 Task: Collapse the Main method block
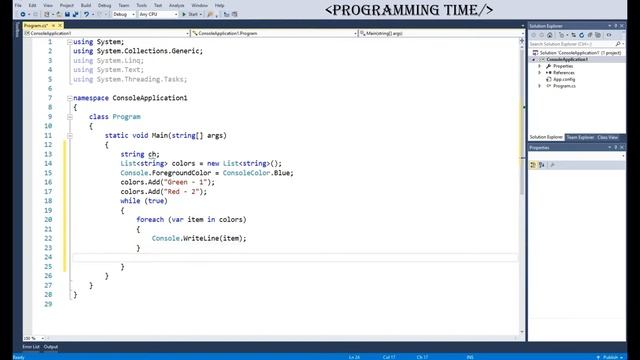pos(70,136)
